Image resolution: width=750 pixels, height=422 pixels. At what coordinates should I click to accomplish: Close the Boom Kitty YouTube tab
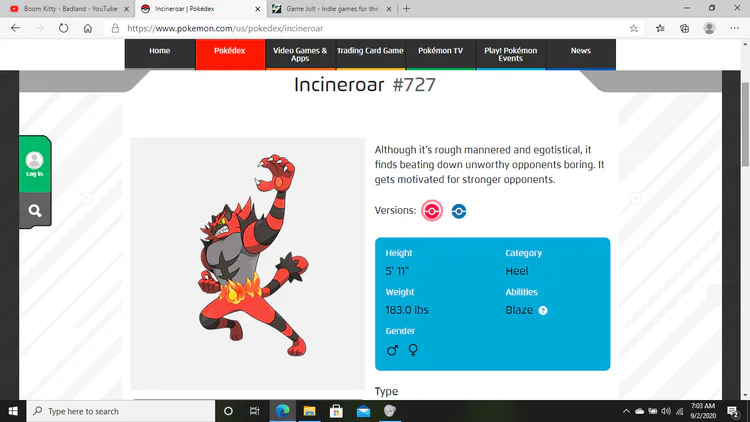[x=126, y=9]
